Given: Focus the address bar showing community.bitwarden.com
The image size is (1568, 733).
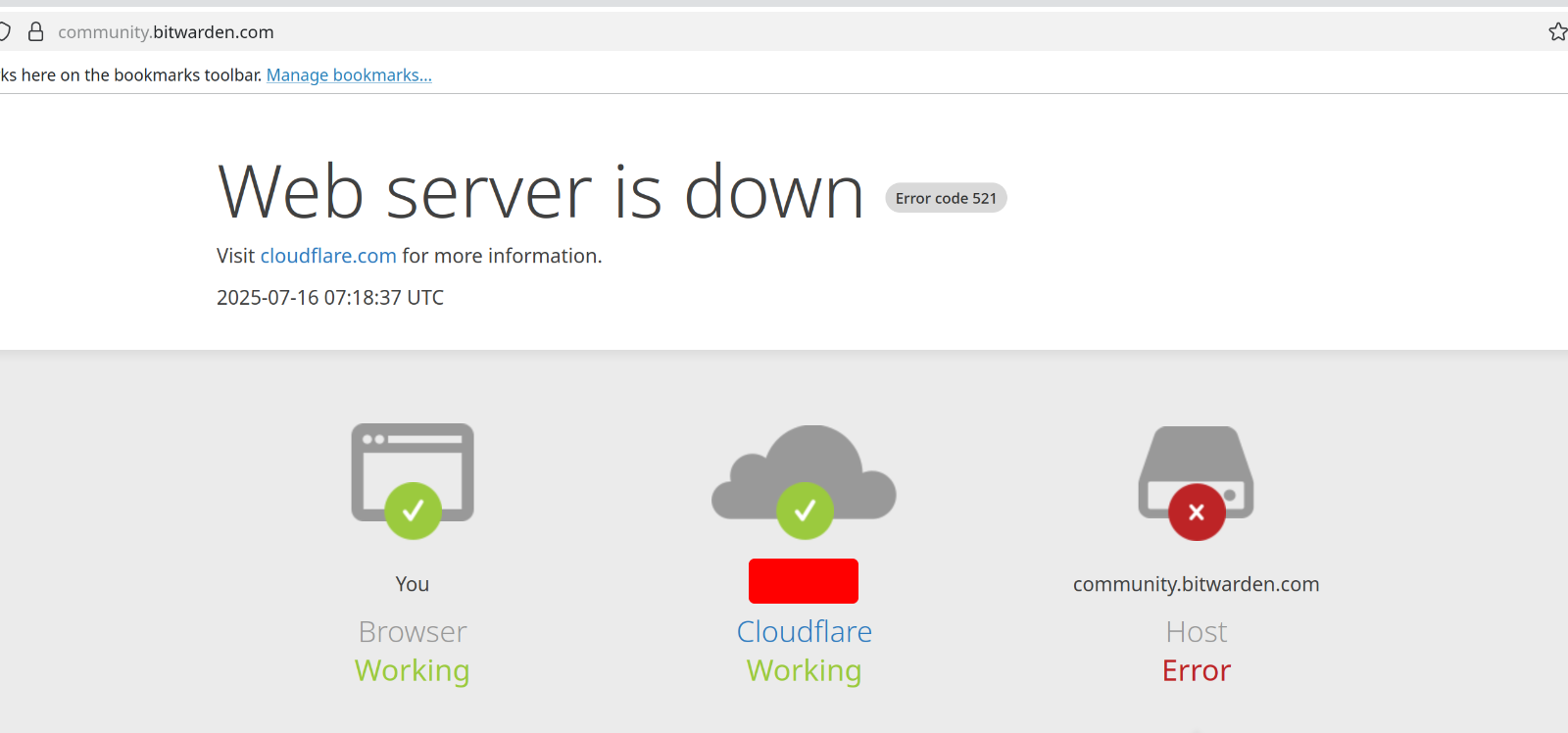Looking at the screenshot, I should coord(784,31).
